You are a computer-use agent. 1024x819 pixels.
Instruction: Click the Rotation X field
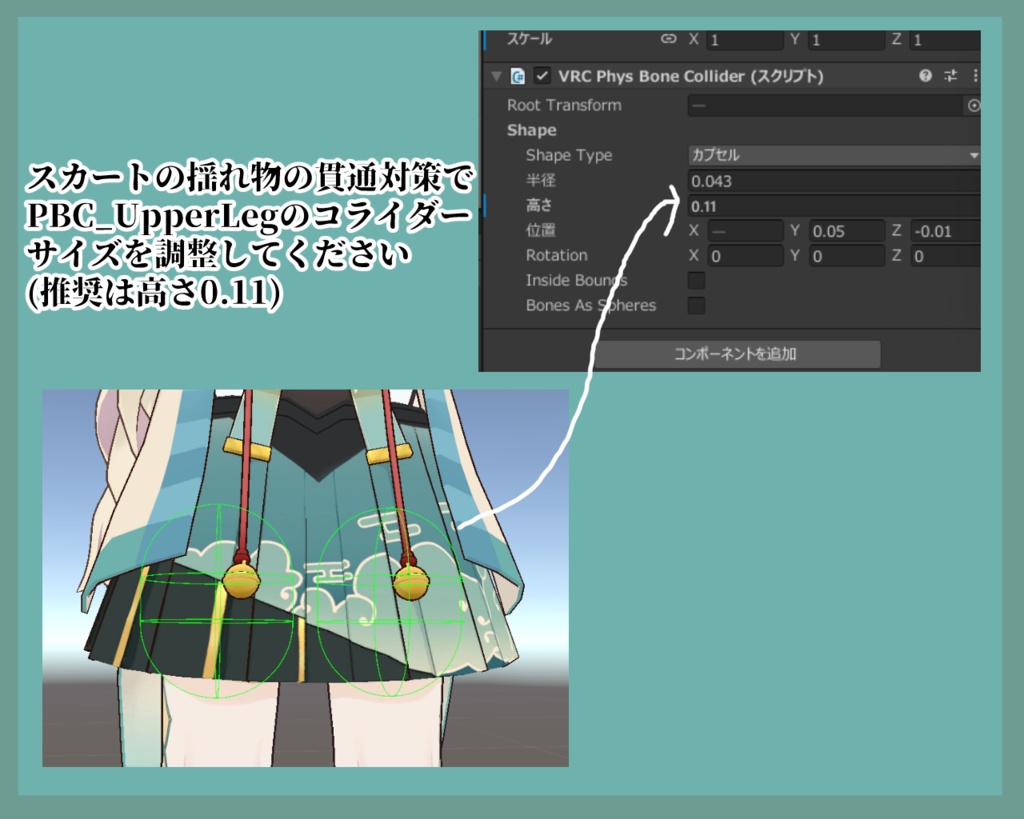(x=745, y=255)
